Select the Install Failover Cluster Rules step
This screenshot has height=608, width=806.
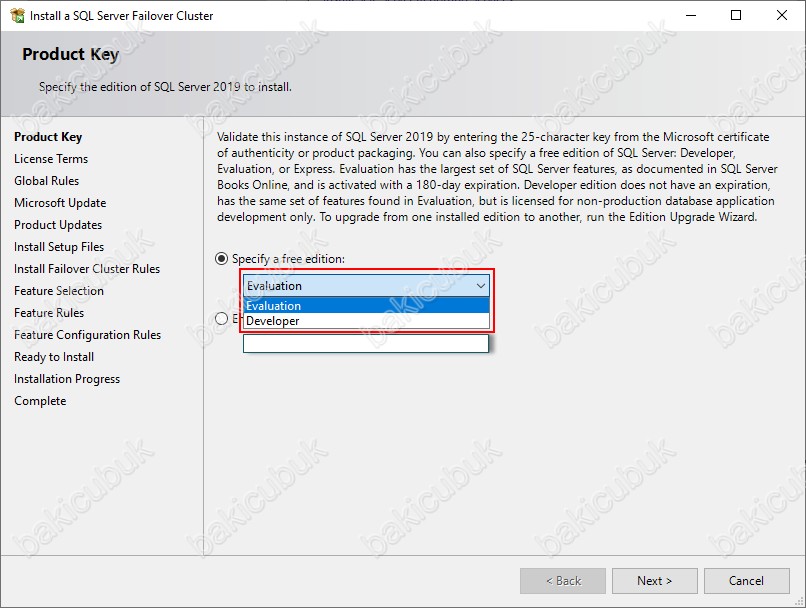[87, 269]
